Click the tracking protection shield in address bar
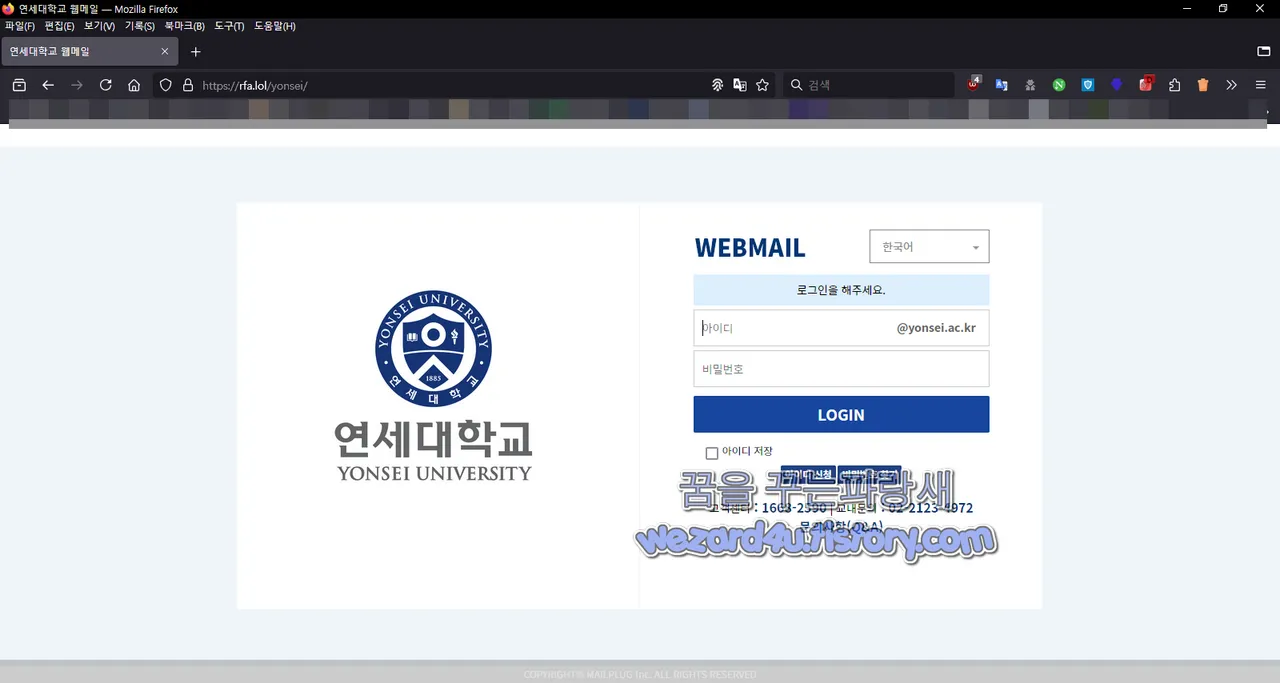The width and height of the screenshot is (1280, 683). [166, 85]
